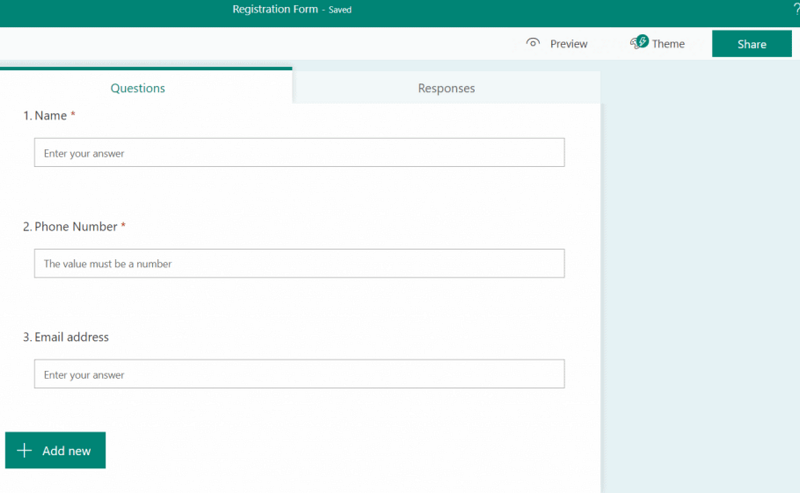Focus the Phone Number answer field
The width and height of the screenshot is (800, 493).
[x=299, y=264]
